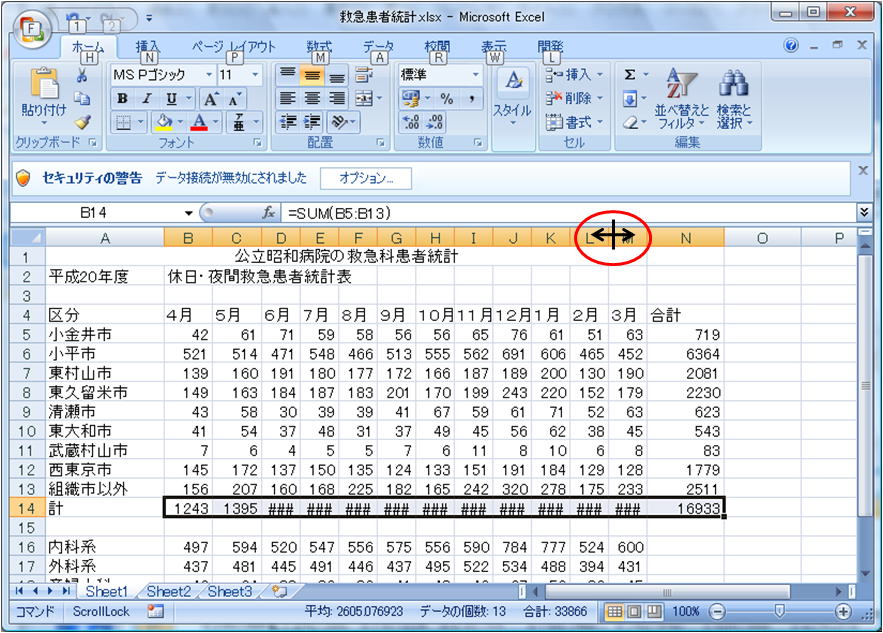This screenshot has height=633, width=883.
Task: Click the insert new worksheet tab icon
Action: (x=279, y=591)
